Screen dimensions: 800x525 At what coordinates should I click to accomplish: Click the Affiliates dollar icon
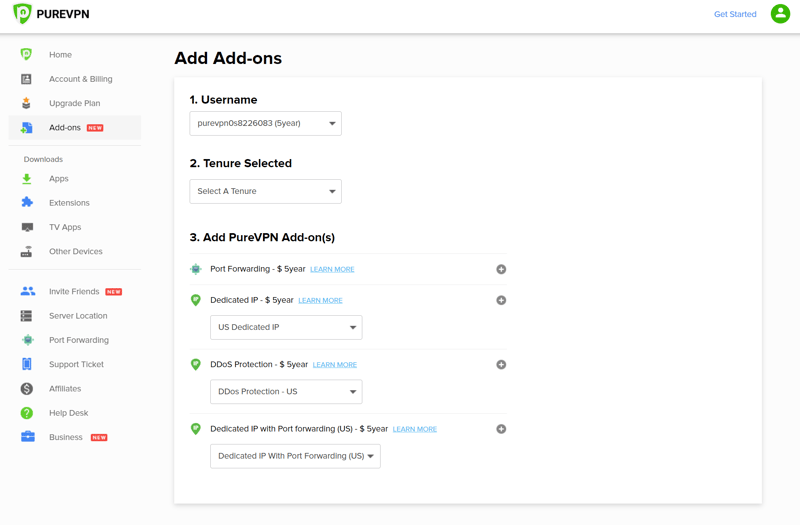(x=27, y=389)
